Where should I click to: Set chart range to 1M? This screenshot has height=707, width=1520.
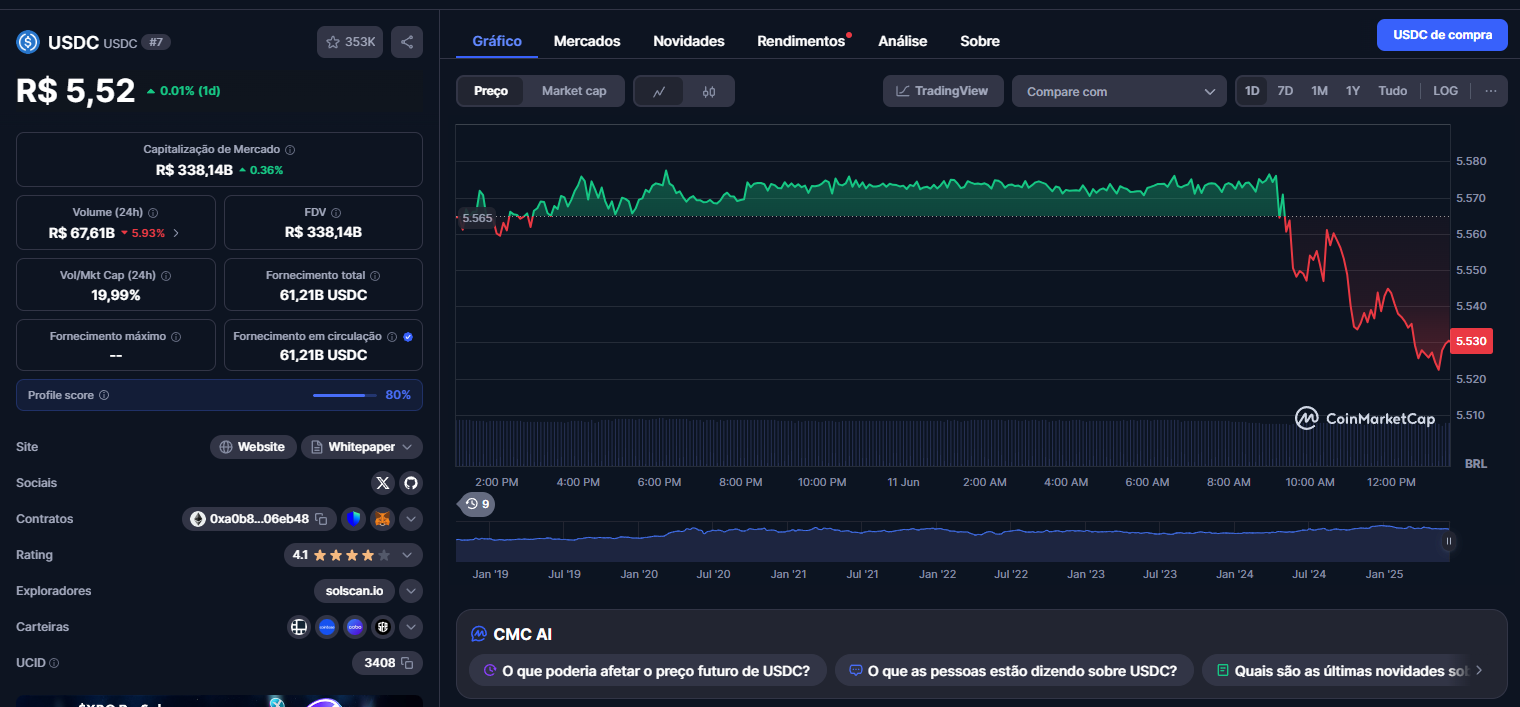1319,91
